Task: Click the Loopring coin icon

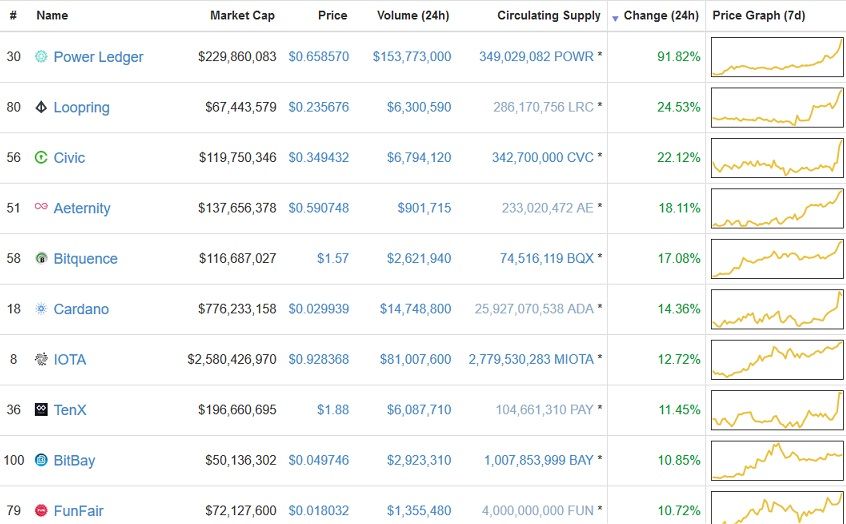Action: click(x=41, y=107)
